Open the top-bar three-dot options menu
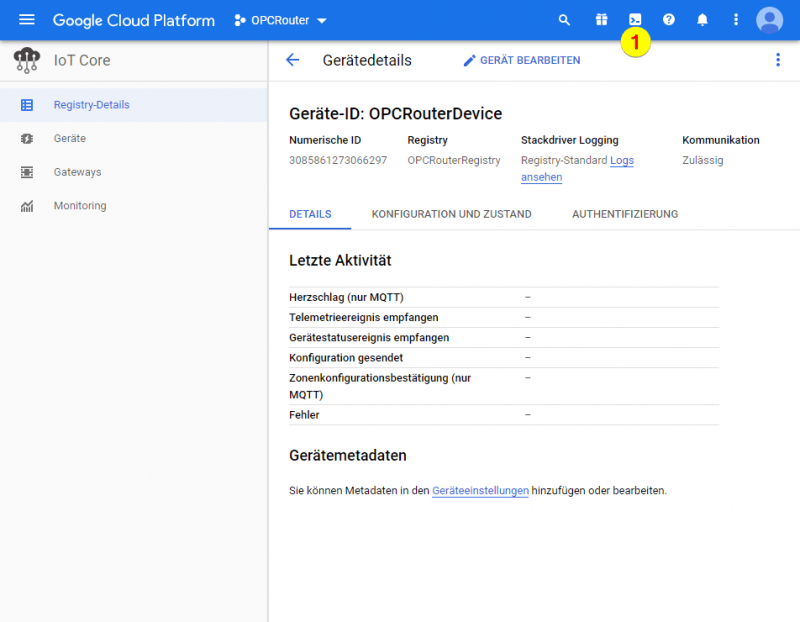This screenshot has width=800, height=622. point(735,19)
